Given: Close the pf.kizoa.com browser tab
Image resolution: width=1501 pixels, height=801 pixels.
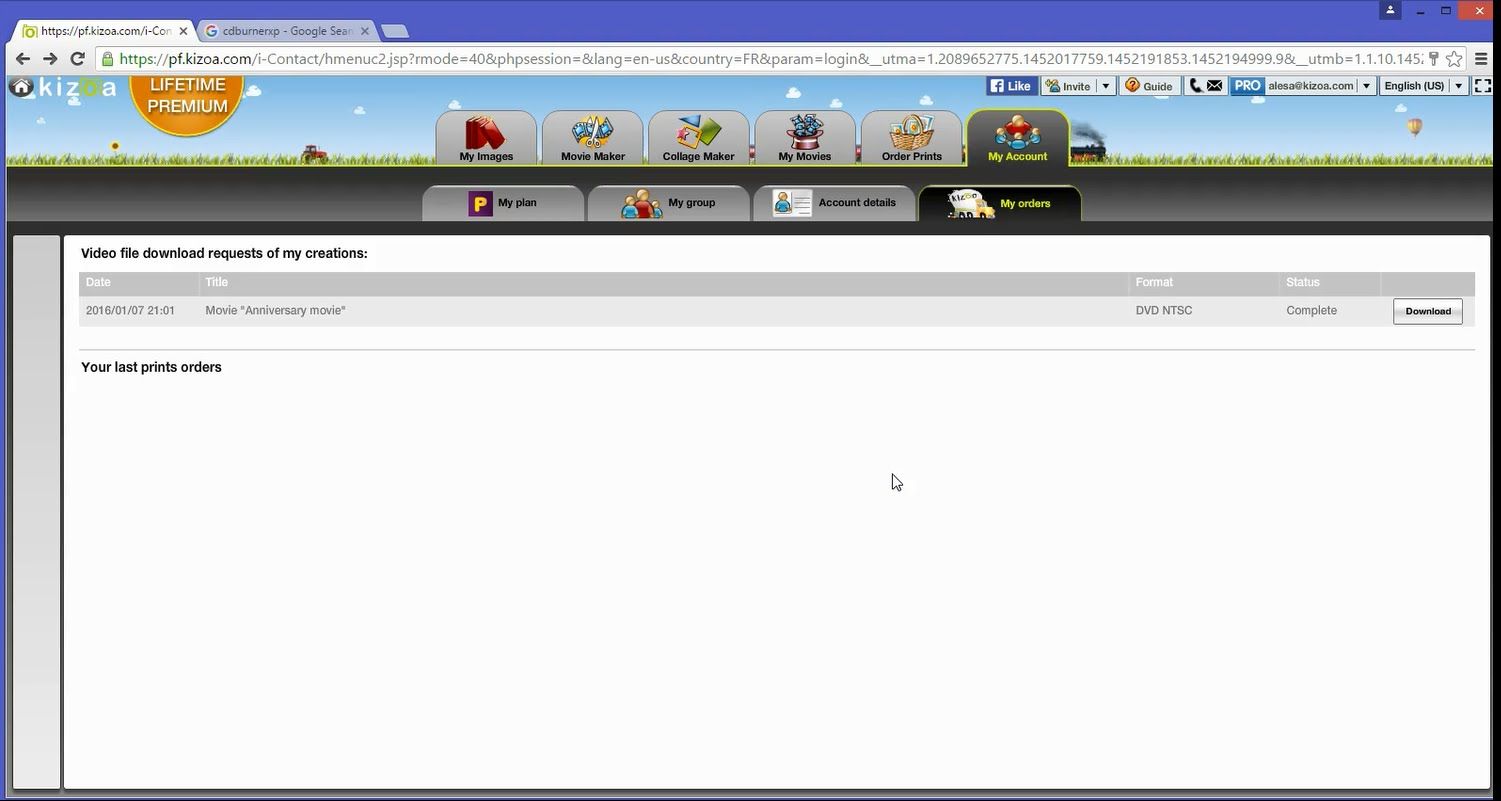Looking at the screenshot, I should pos(183,31).
